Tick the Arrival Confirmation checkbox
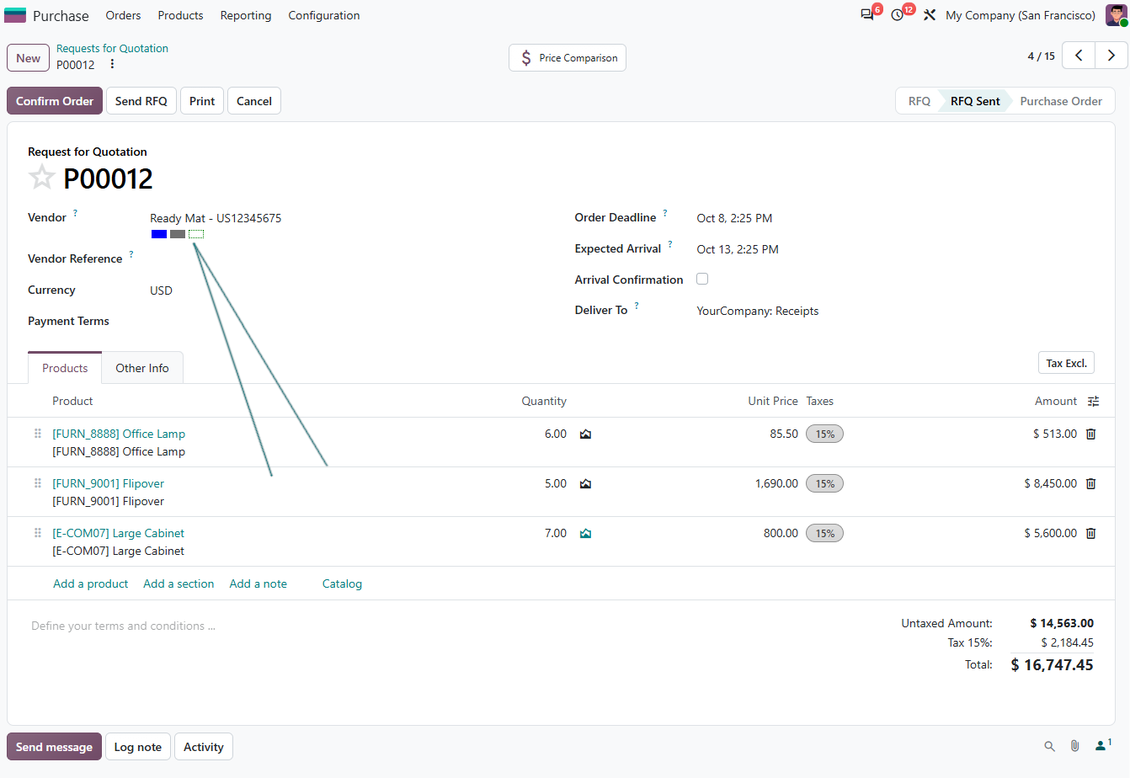 click(702, 279)
